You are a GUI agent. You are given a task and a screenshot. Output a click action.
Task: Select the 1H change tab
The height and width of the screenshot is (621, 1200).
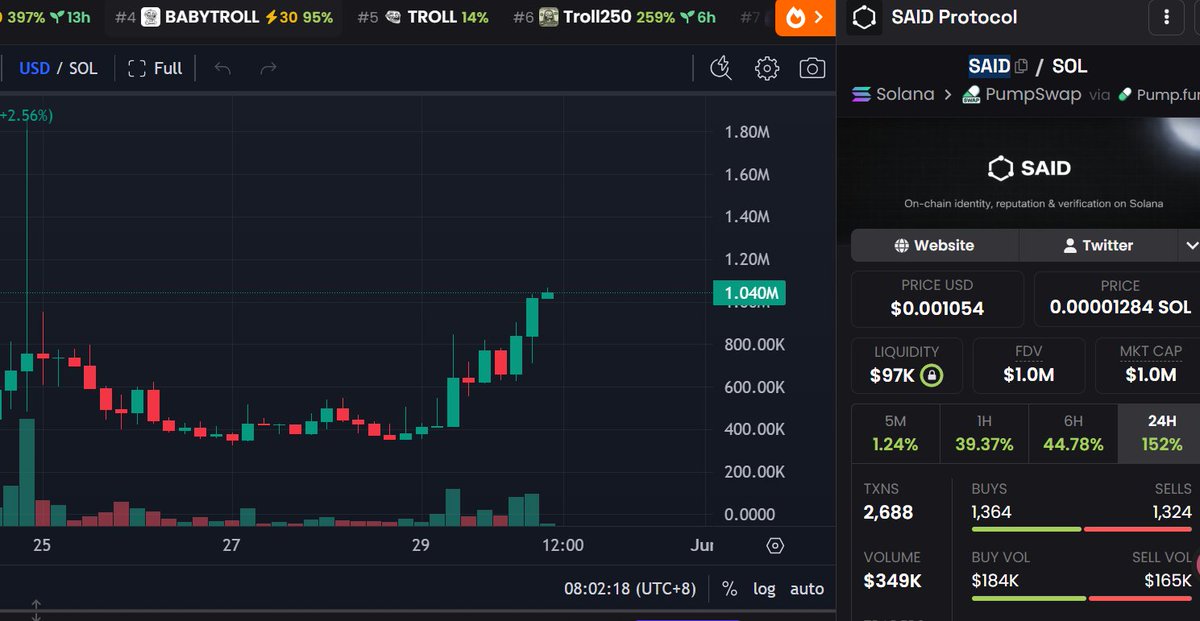984,434
